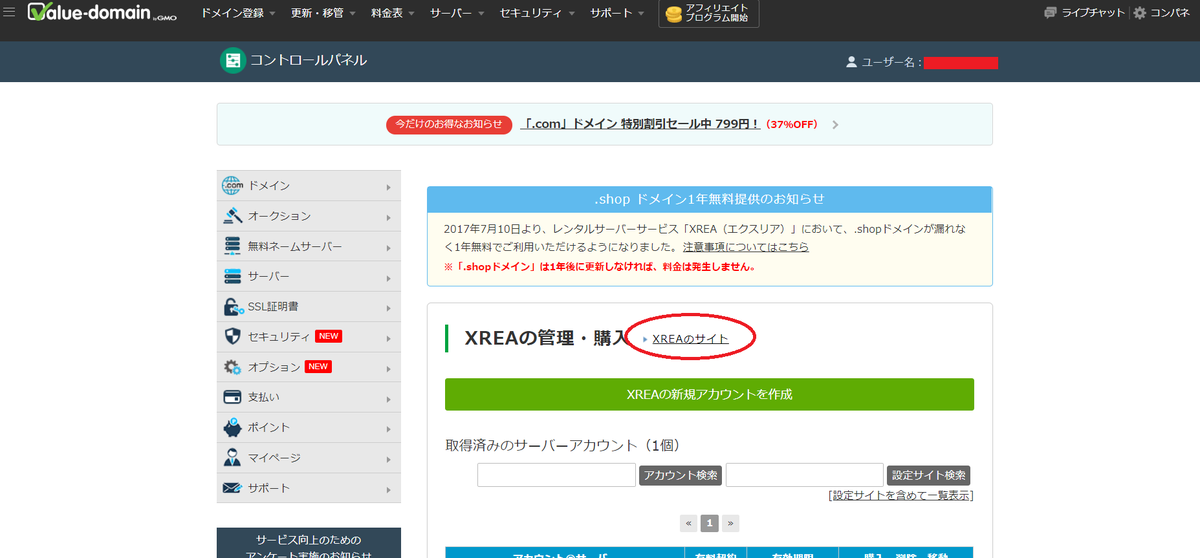The image size is (1200, 558).
Task: Click the SSL padlock icon
Action: pos(232,306)
